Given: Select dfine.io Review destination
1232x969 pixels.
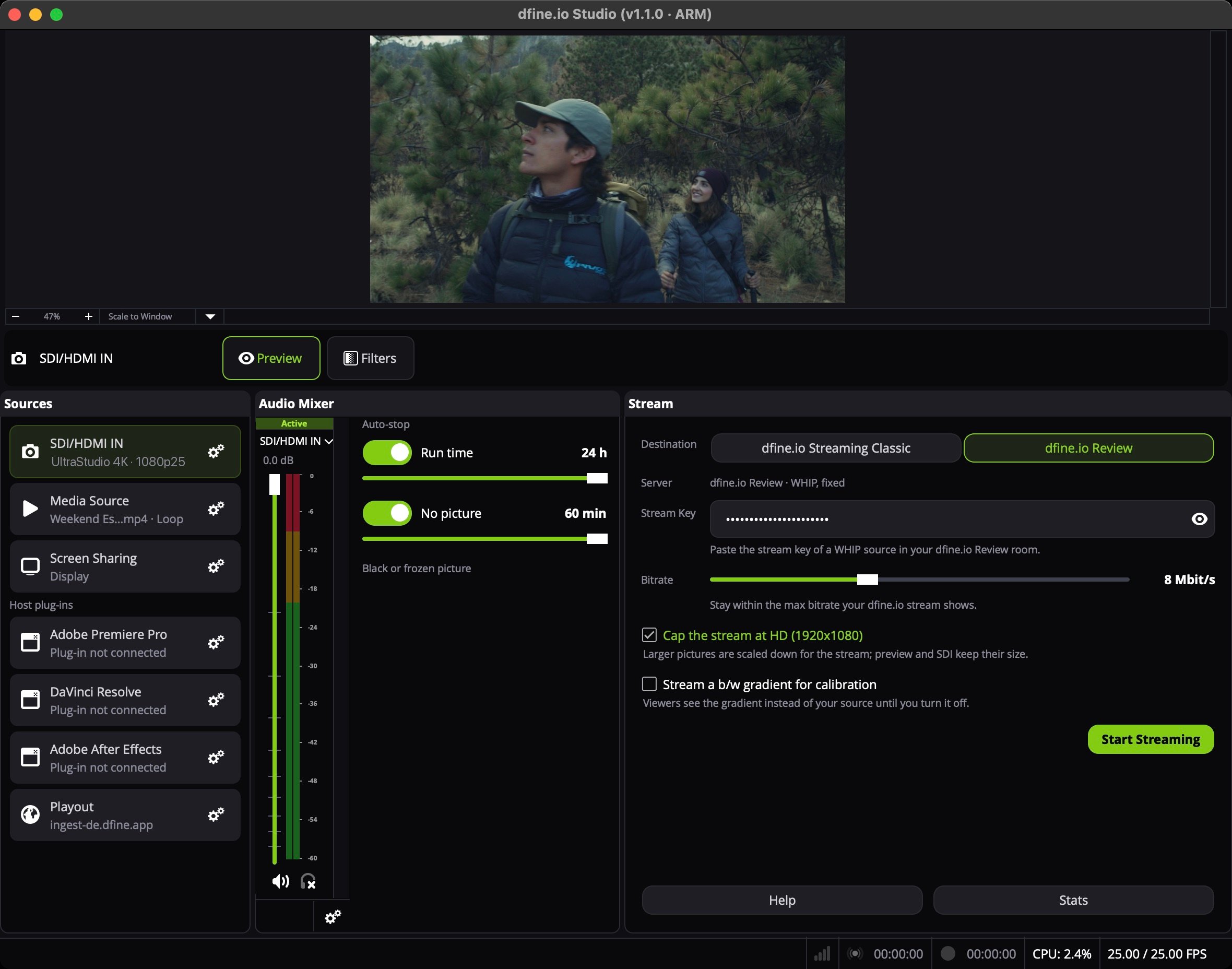Looking at the screenshot, I should coord(1088,448).
